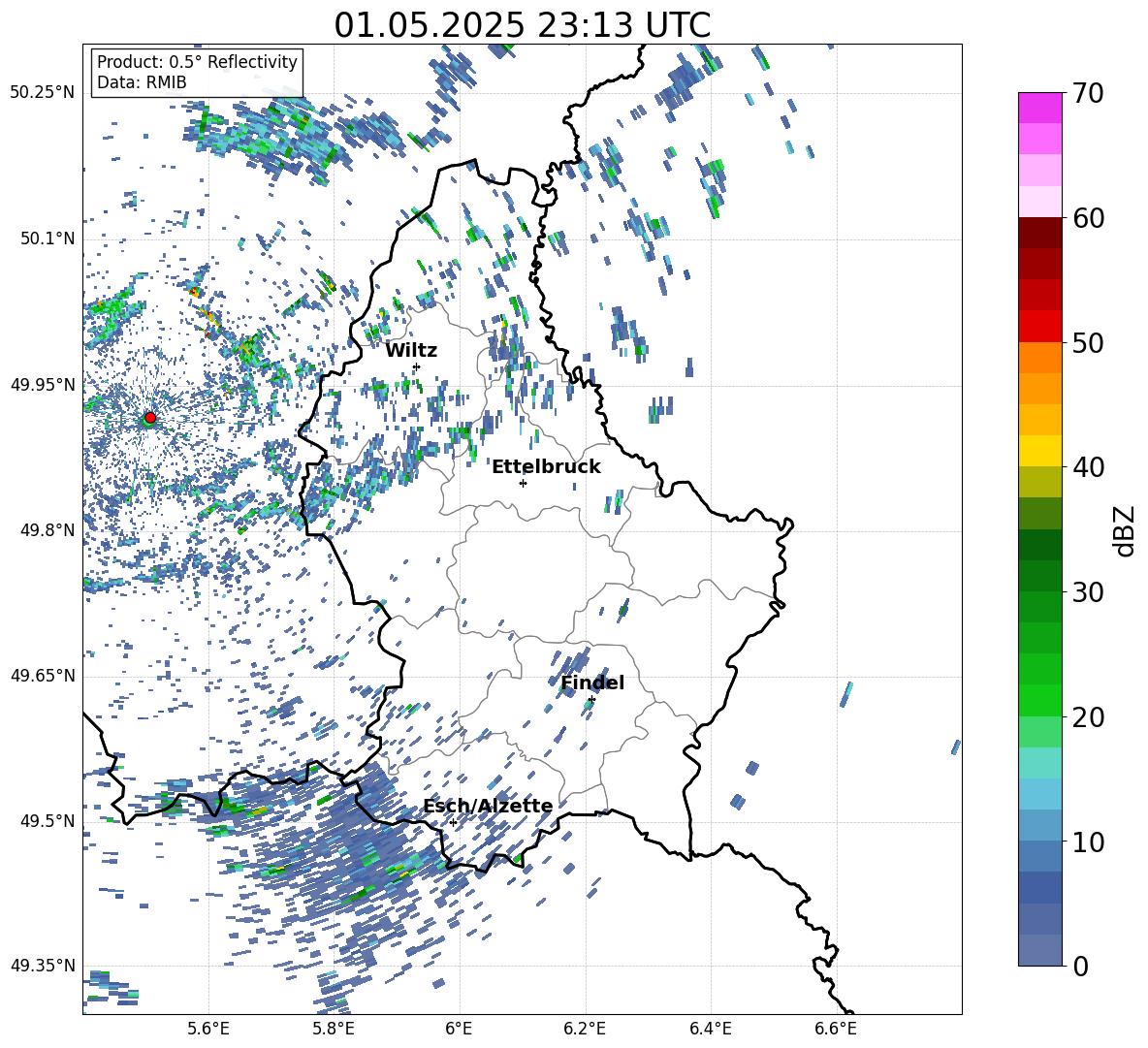
Task: Click the Esch/Alzette station cross marker
Action: pyautogui.click(x=453, y=822)
